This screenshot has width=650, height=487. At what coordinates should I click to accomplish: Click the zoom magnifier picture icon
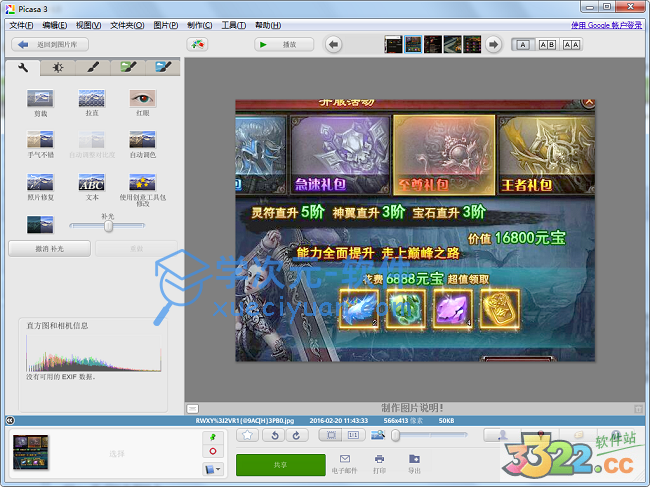[378, 435]
